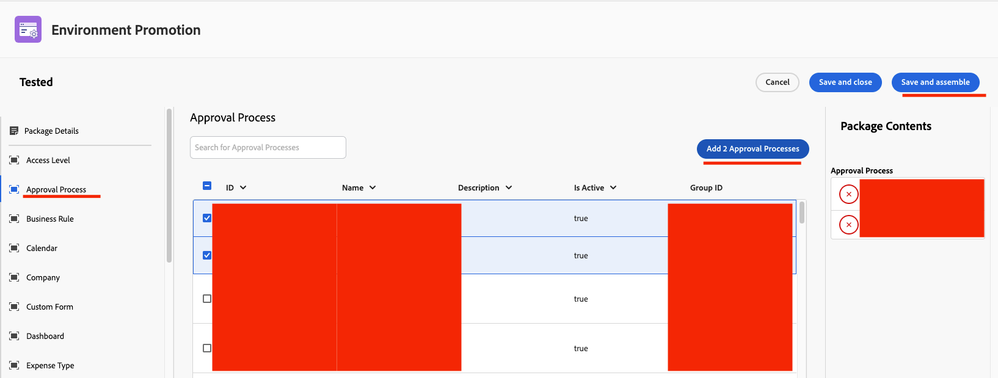Viewport: 998px width, 378px height.
Task: Remove first Approval Process from Package Contents
Action: pyautogui.click(x=848, y=194)
